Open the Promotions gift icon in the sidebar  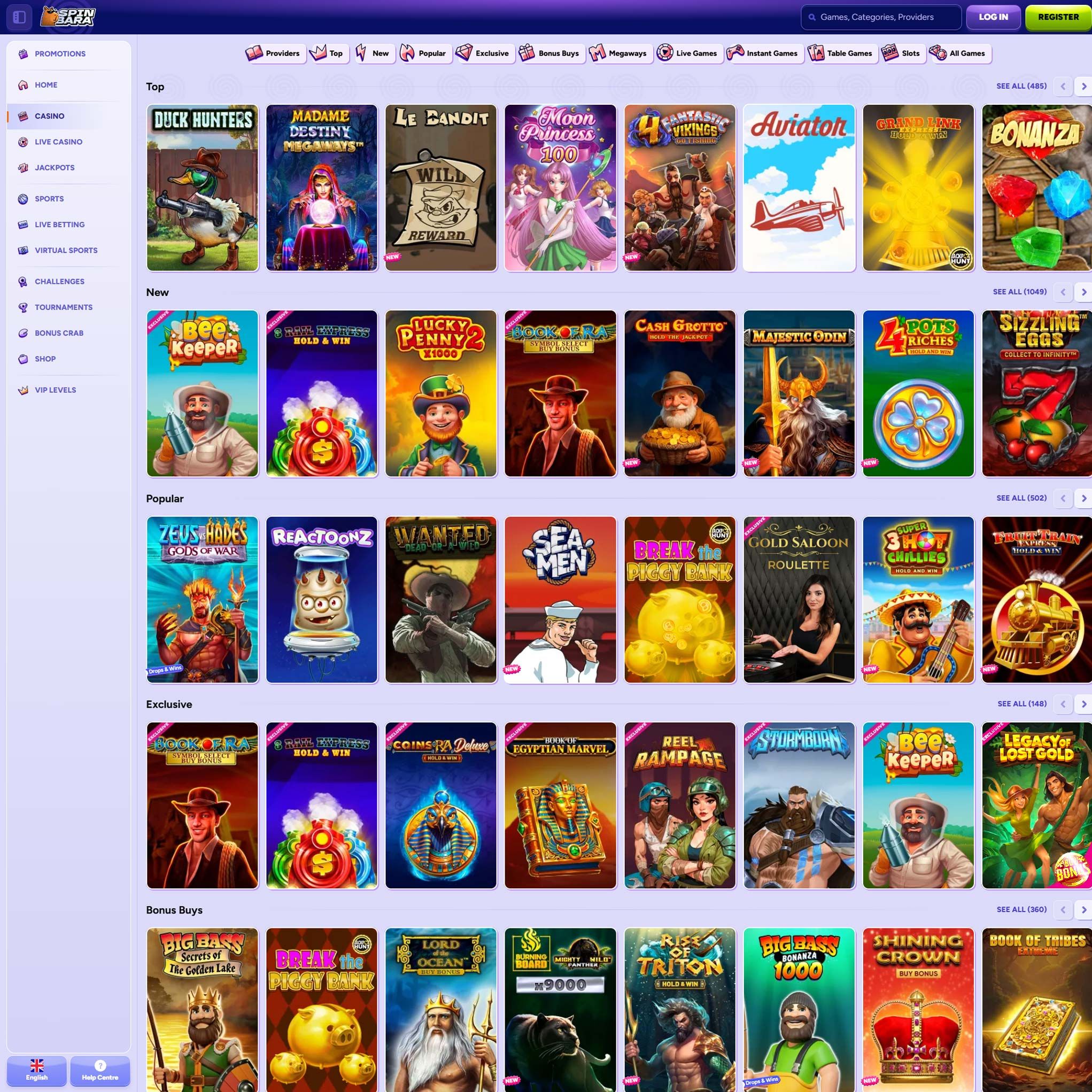coord(23,53)
